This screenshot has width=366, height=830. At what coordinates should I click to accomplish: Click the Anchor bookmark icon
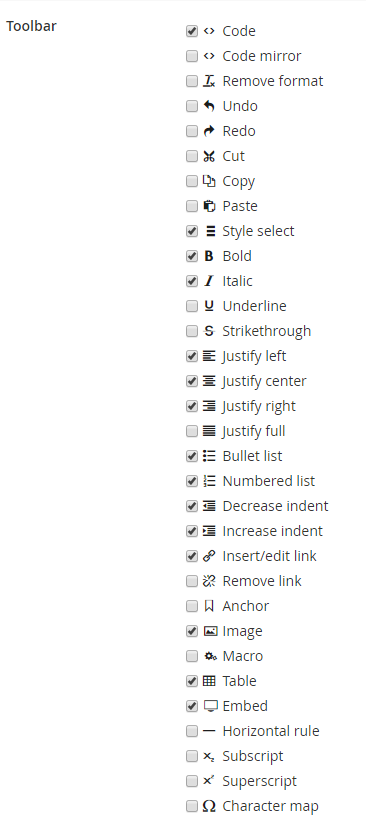coord(209,606)
